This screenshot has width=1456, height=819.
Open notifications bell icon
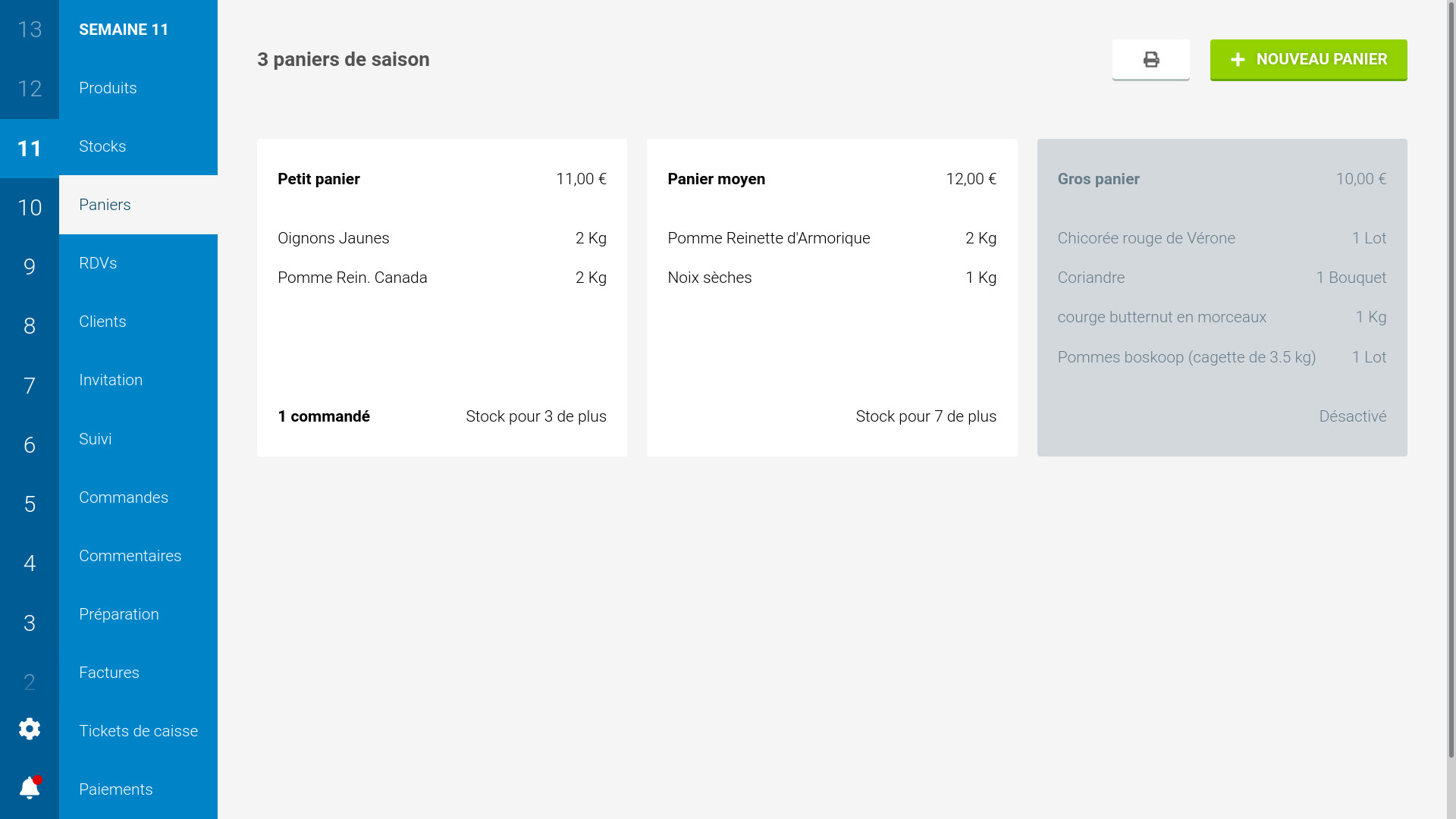[x=30, y=788]
